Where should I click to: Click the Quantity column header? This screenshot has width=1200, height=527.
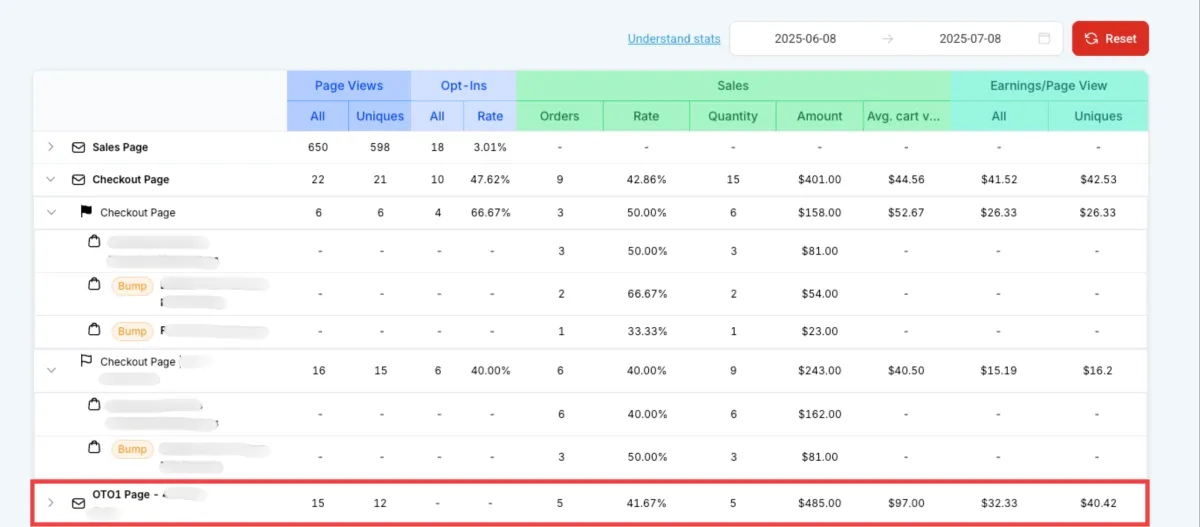click(x=733, y=116)
